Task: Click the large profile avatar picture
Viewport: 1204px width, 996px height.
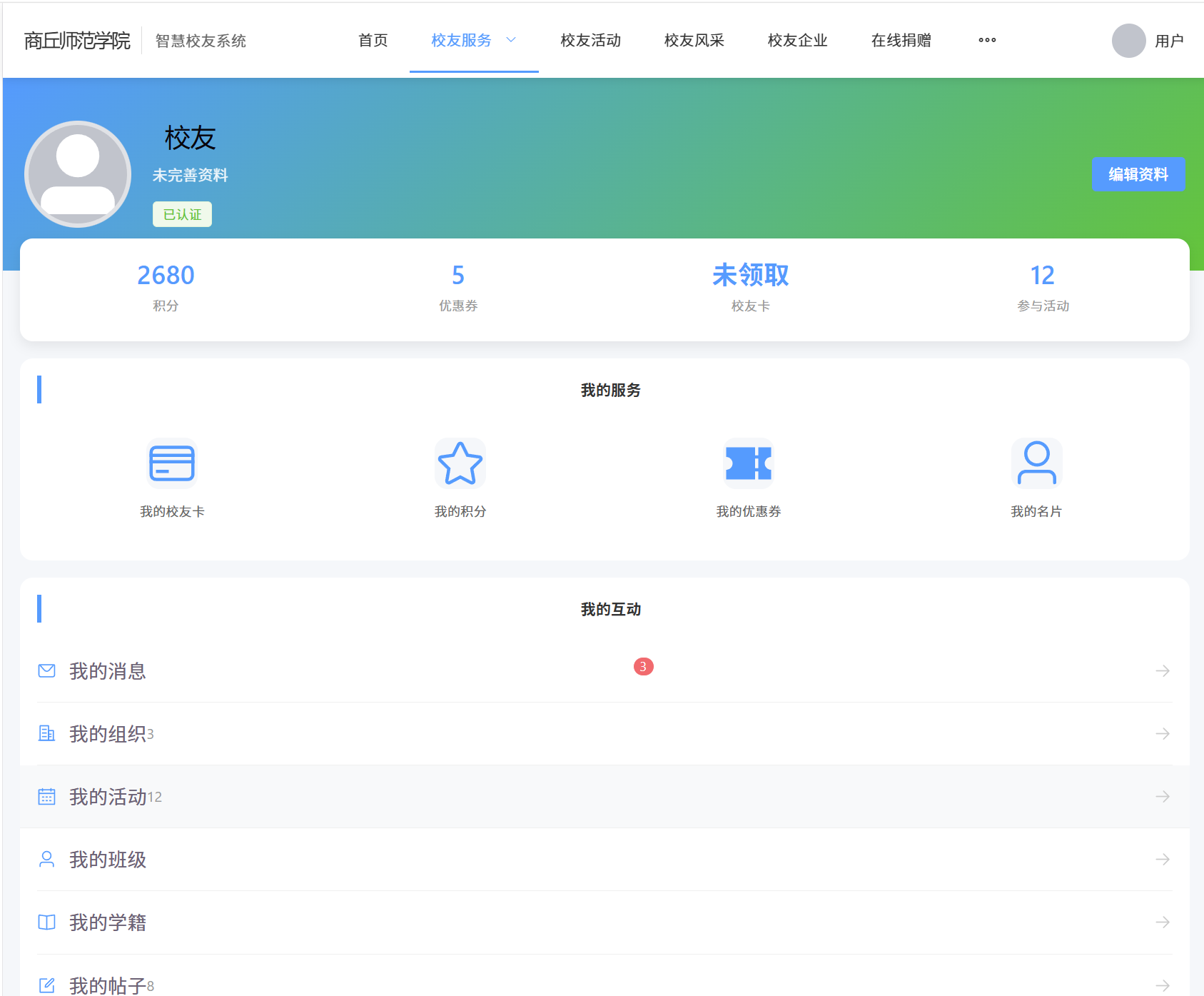Action: 78,174
